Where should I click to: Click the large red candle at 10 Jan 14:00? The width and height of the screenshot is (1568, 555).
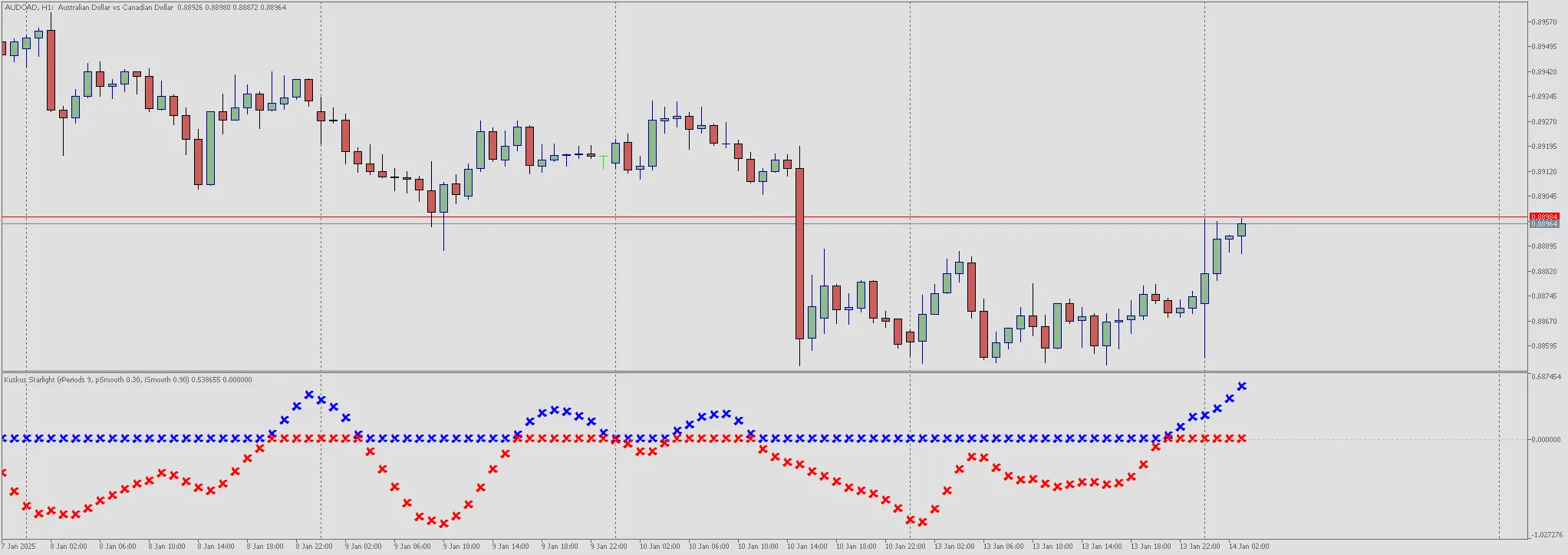pyautogui.click(x=799, y=253)
